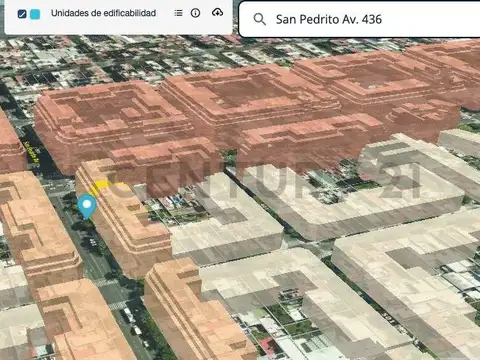This screenshot has width=480, height=360.
Task: Open the layer legend list icon
Action: click(178, 13)
